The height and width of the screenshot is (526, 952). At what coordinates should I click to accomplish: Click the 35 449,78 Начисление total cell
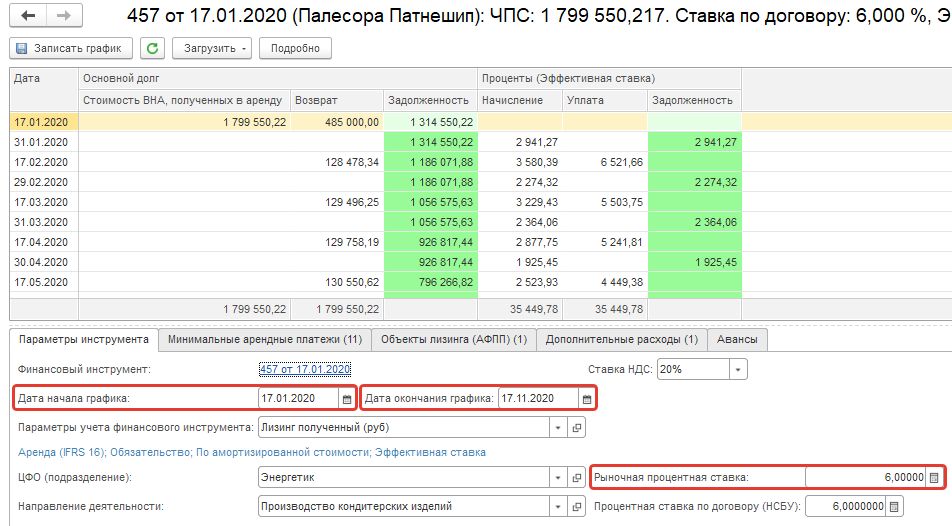coord(520,309)
